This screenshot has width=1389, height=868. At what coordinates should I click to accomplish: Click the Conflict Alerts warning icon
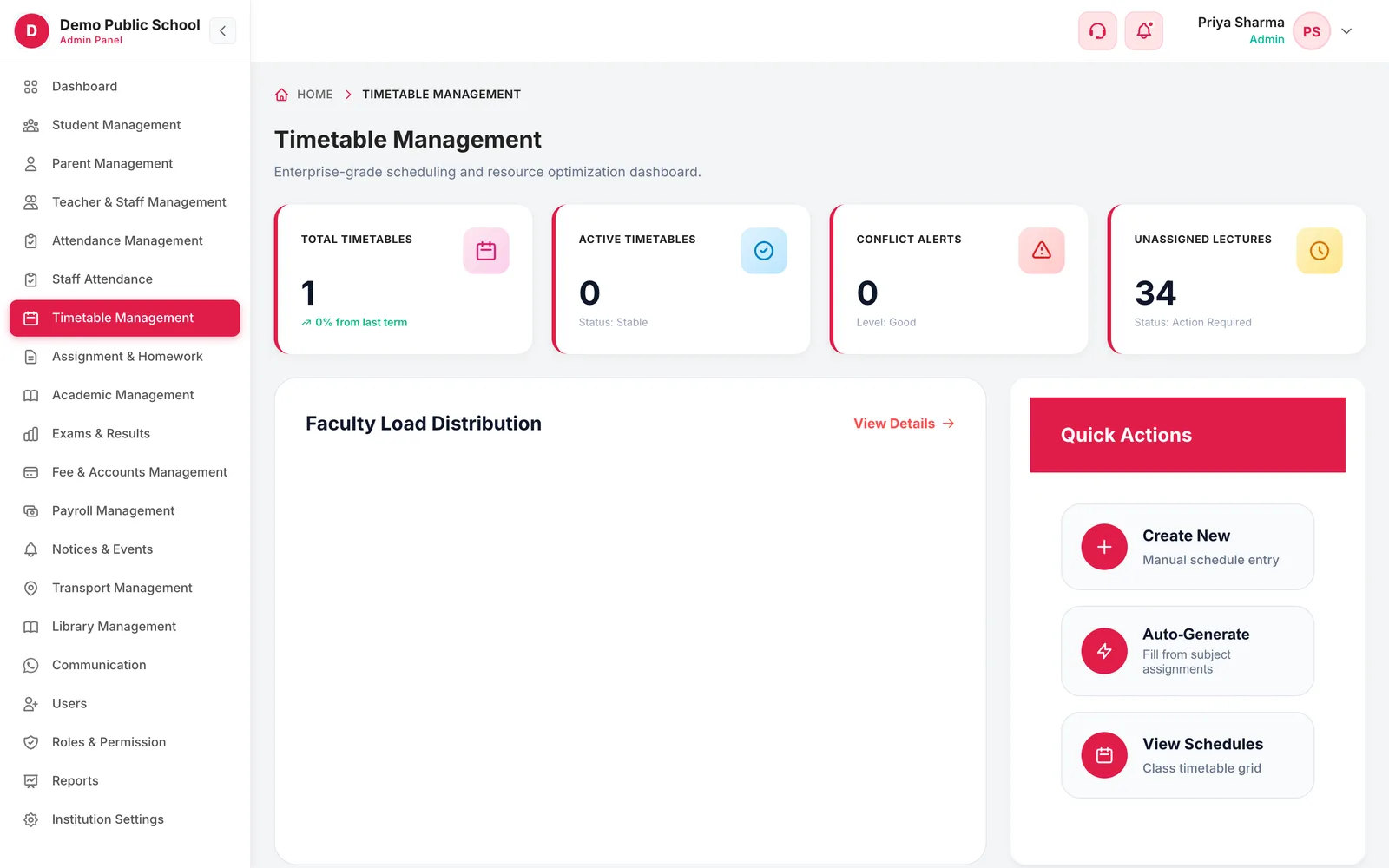pyautogui.click(x=1042, y=251)
